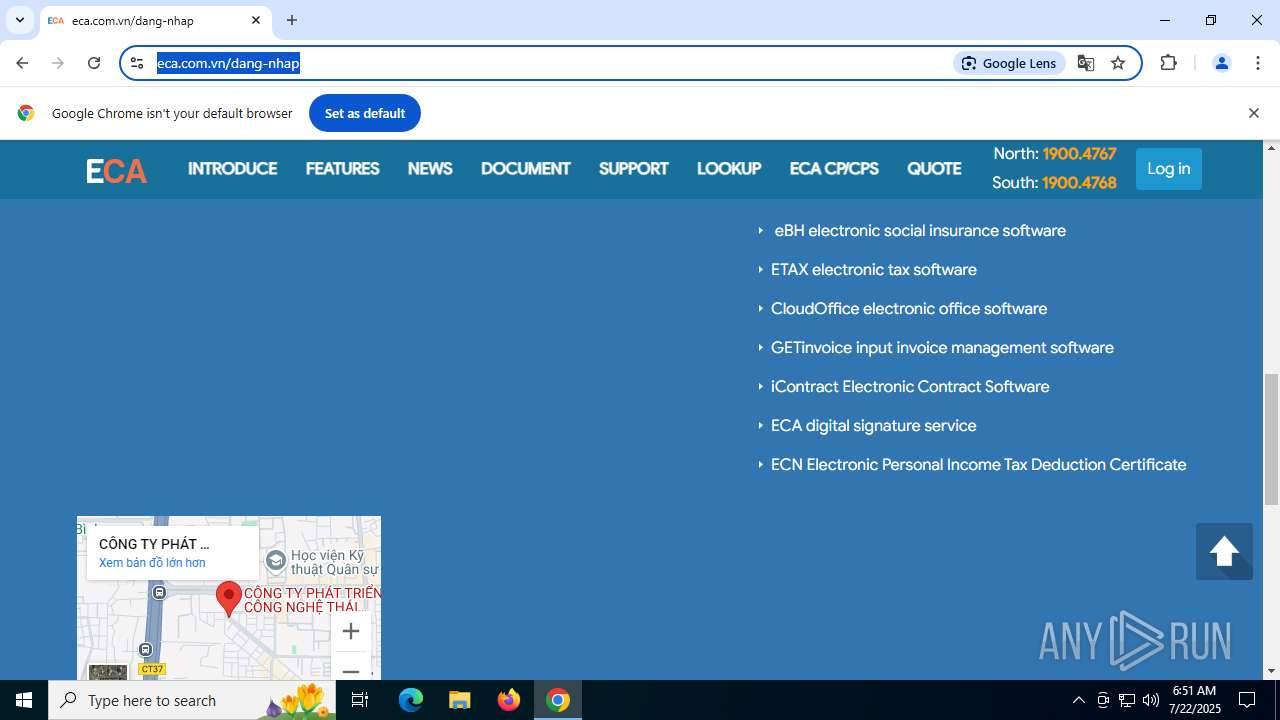Screen dimensions: 1280x720
Task: Open the LOOKUP menu
Action: pos(729,169)
